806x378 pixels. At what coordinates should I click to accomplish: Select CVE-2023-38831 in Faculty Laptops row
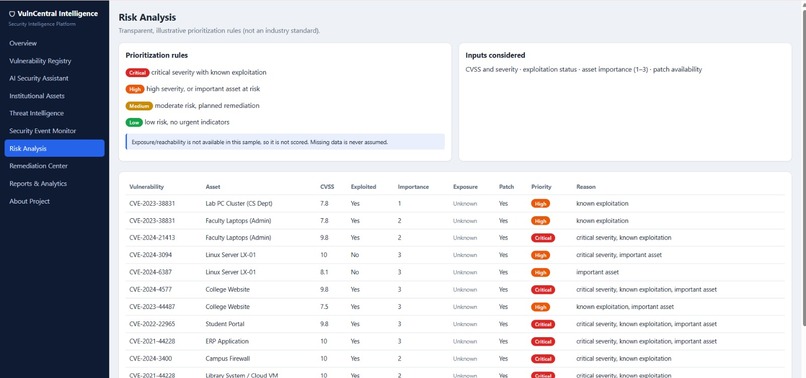[x=152, y=221]
